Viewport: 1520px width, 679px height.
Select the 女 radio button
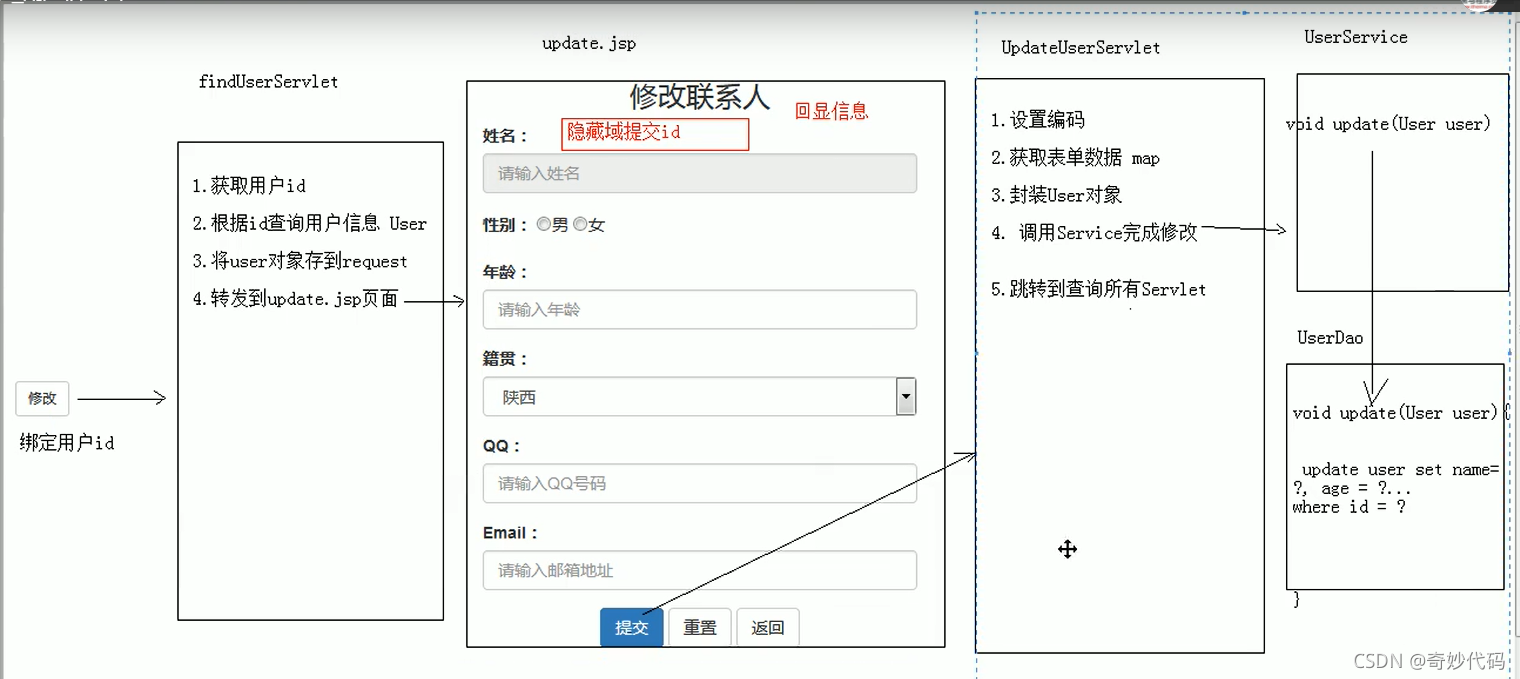point(580,225)
